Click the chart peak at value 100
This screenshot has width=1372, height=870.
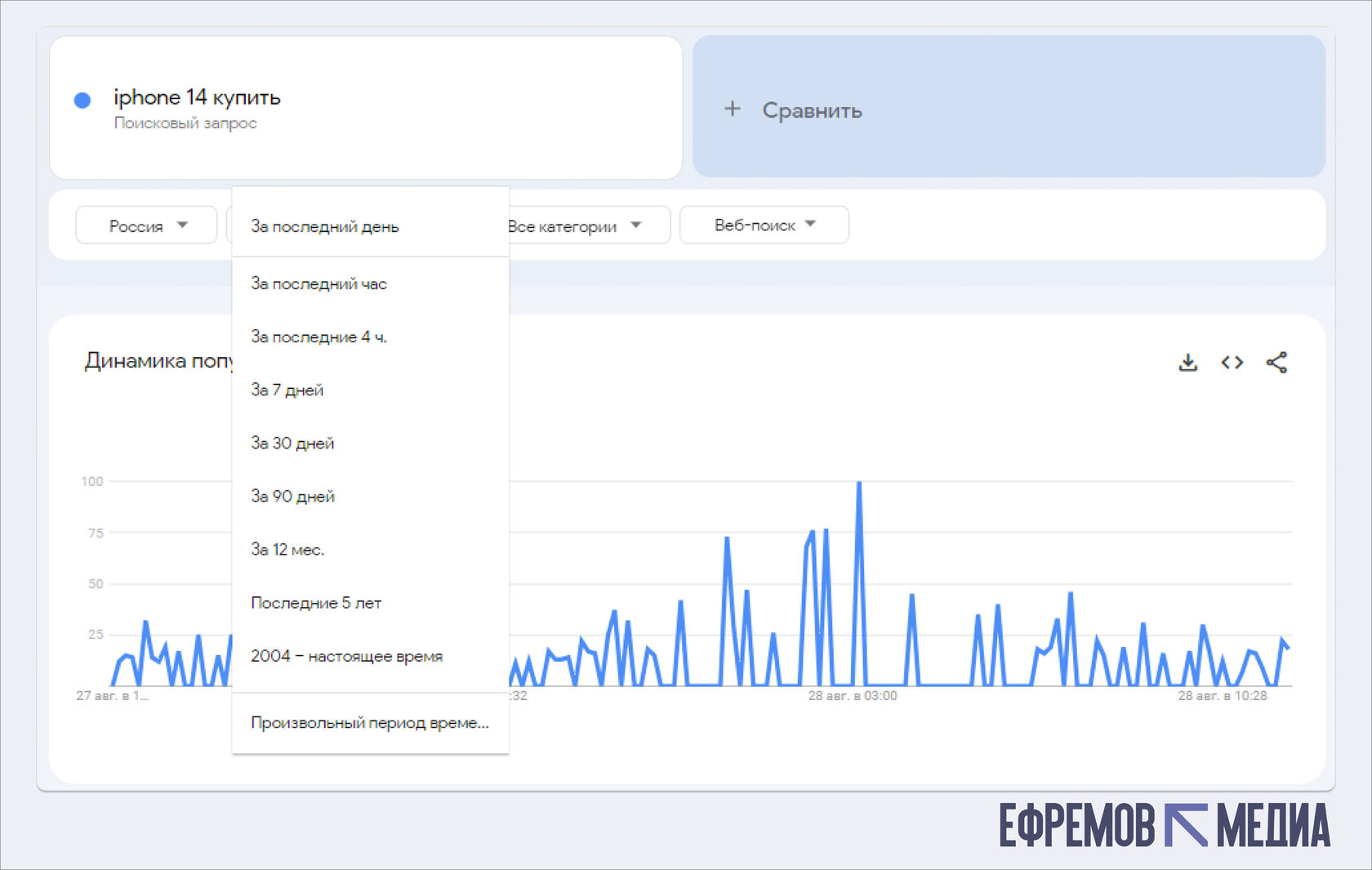(859, 483)
